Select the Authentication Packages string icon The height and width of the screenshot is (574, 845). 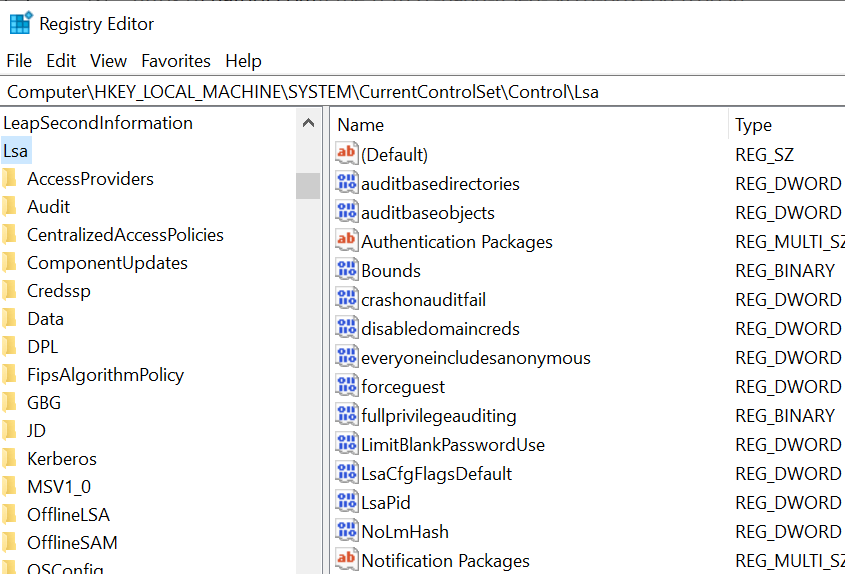tap(347, 241)
